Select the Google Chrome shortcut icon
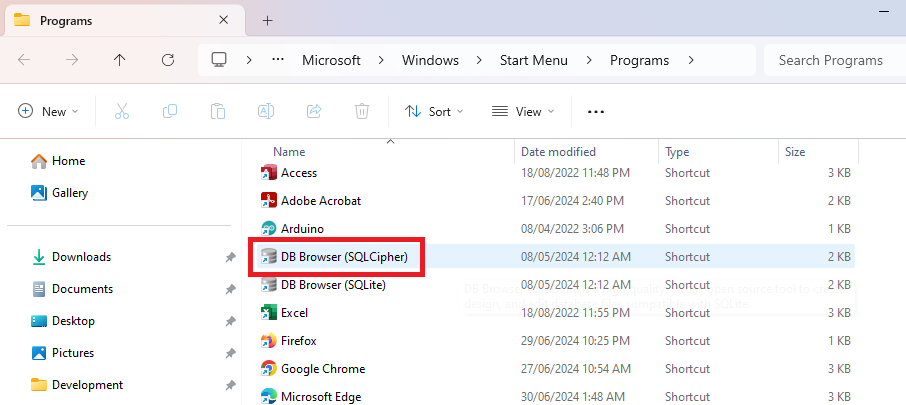This screenshot has width=906, height=405. [268, 369]
